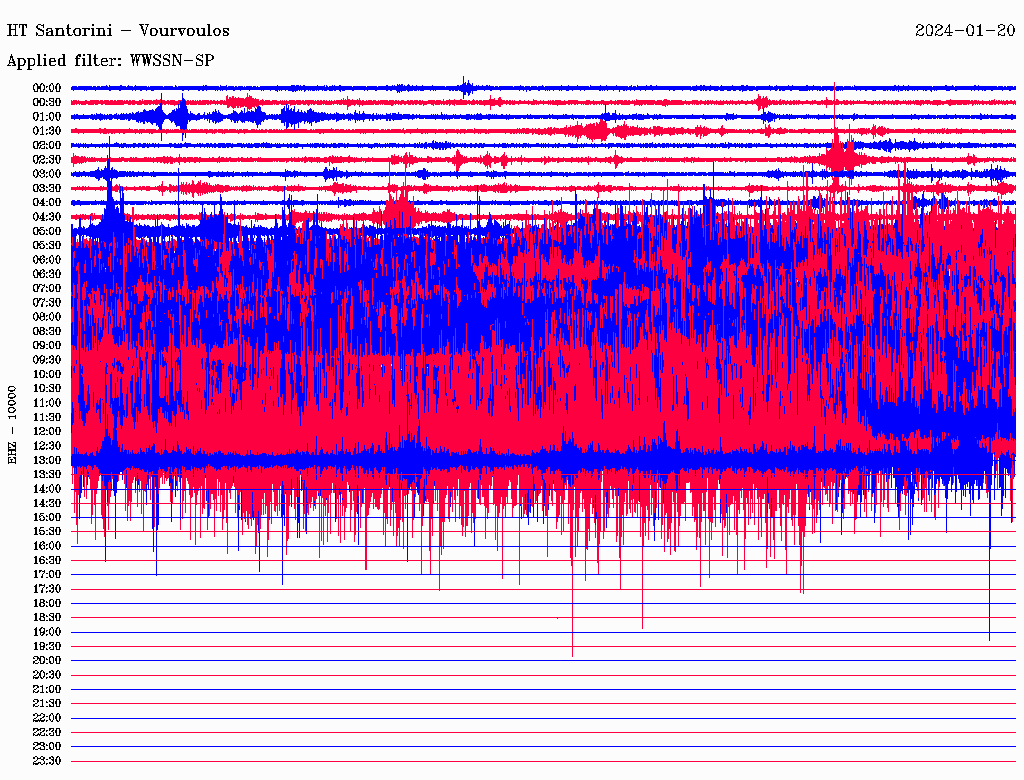Click the vertical EHZ – 10000 axis label
The width and height of the screenshot is (1024, 780).
click(13, 424)
